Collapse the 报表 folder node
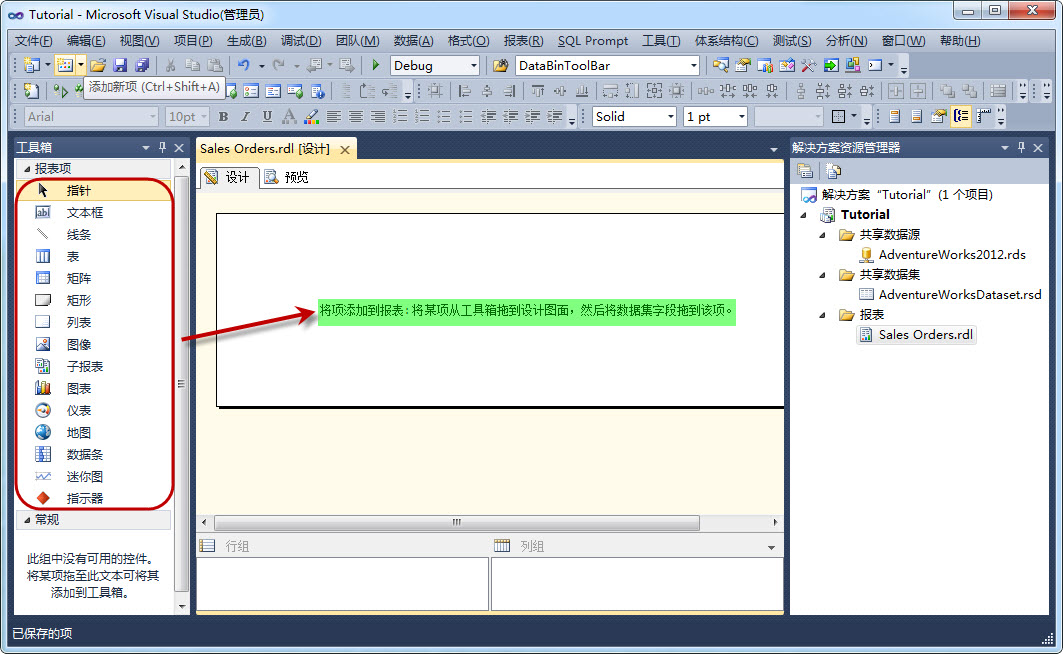Image resolution: width=1063 pixels, height=654 pixels. pyautogui.click(x=822, y=315)
